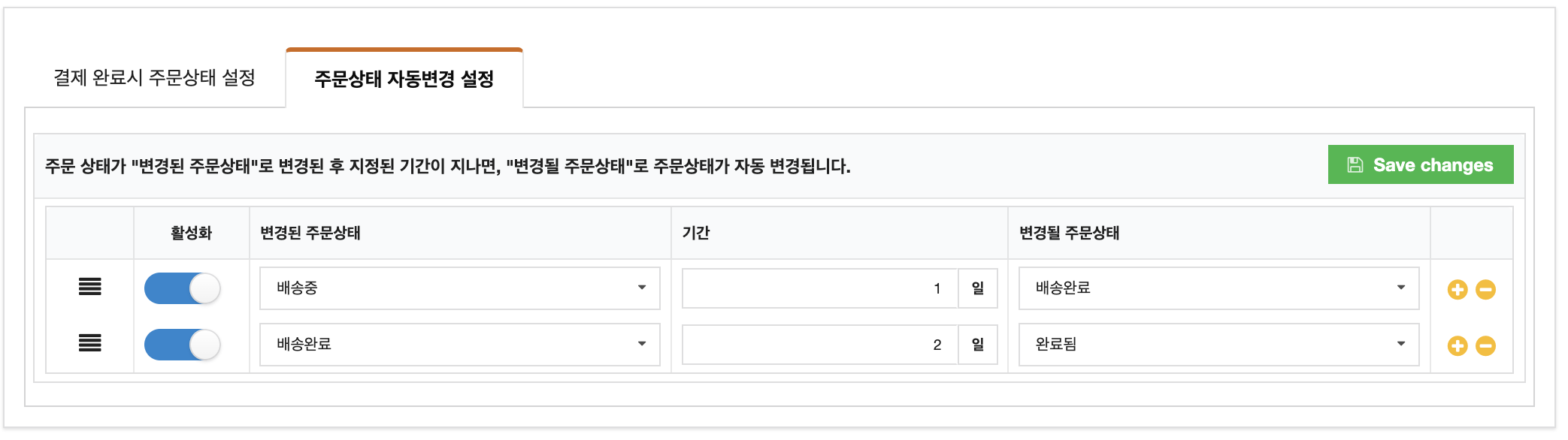1568x440 pixels.
Task: Focus the period input containing 2
Action: click(x=819, y=345)
